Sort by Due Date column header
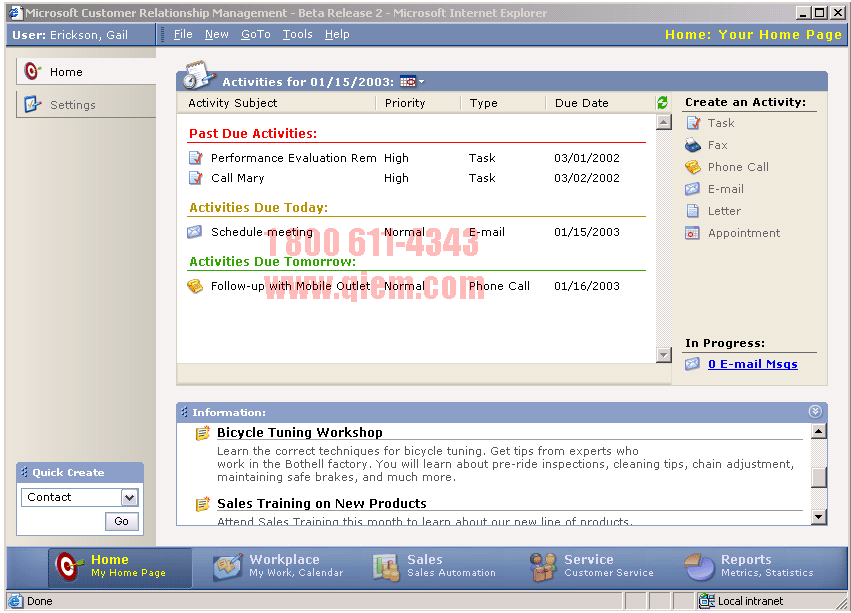851x613 pixels. pyautogui.click(x=581, y=103)
